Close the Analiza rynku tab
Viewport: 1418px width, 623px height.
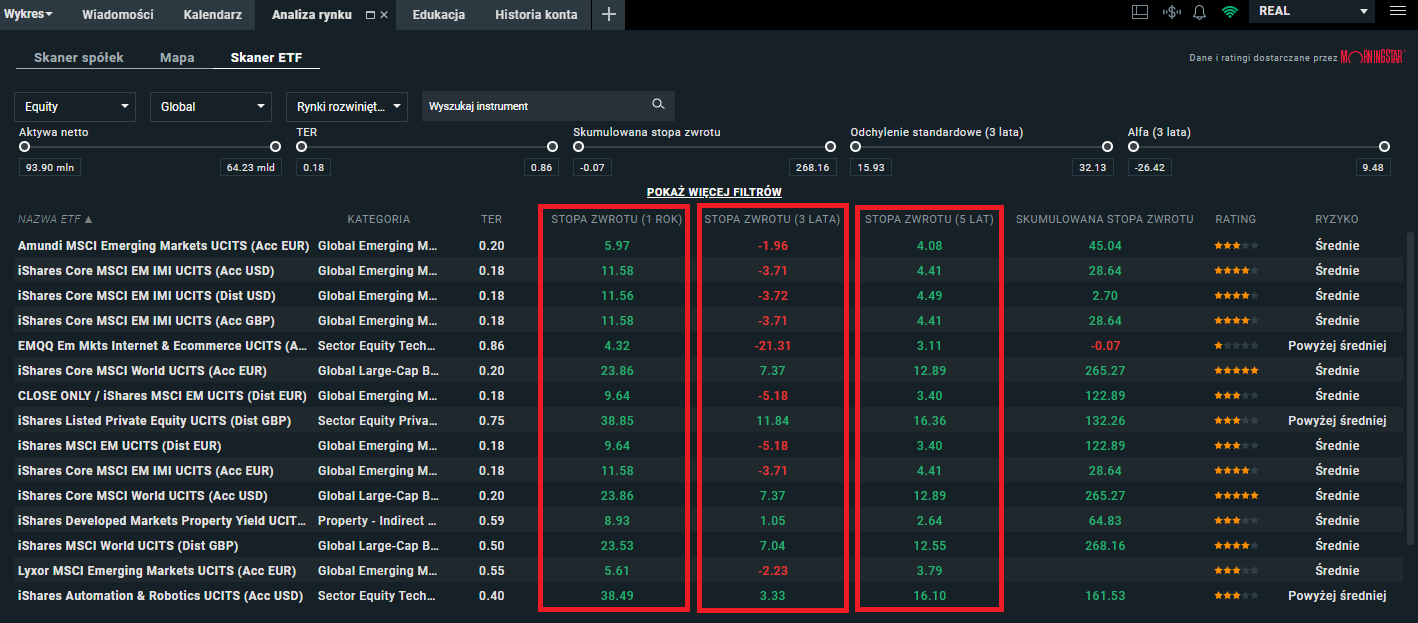tap(384, 15)
